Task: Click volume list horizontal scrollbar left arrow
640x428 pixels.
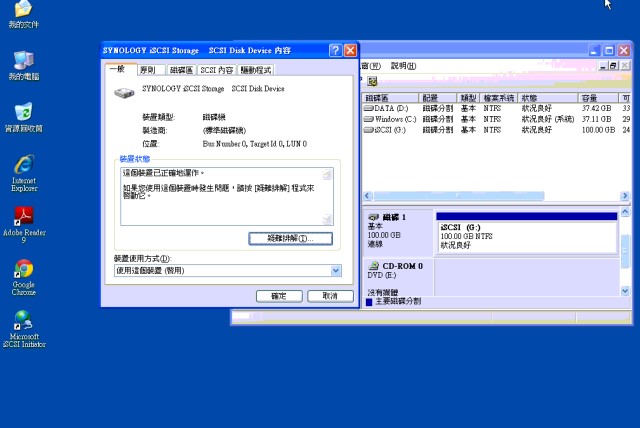Action: (367, 196)
